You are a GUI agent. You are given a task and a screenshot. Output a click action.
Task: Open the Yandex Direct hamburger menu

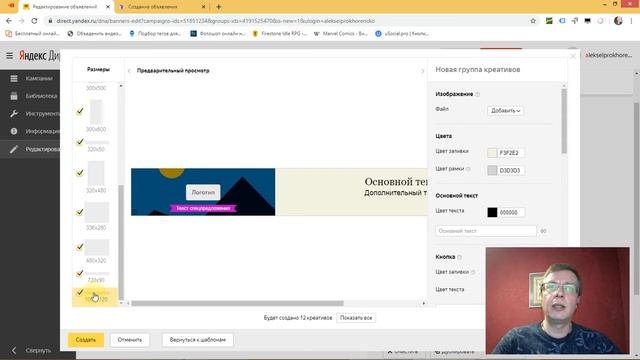[x=9, y=55]
